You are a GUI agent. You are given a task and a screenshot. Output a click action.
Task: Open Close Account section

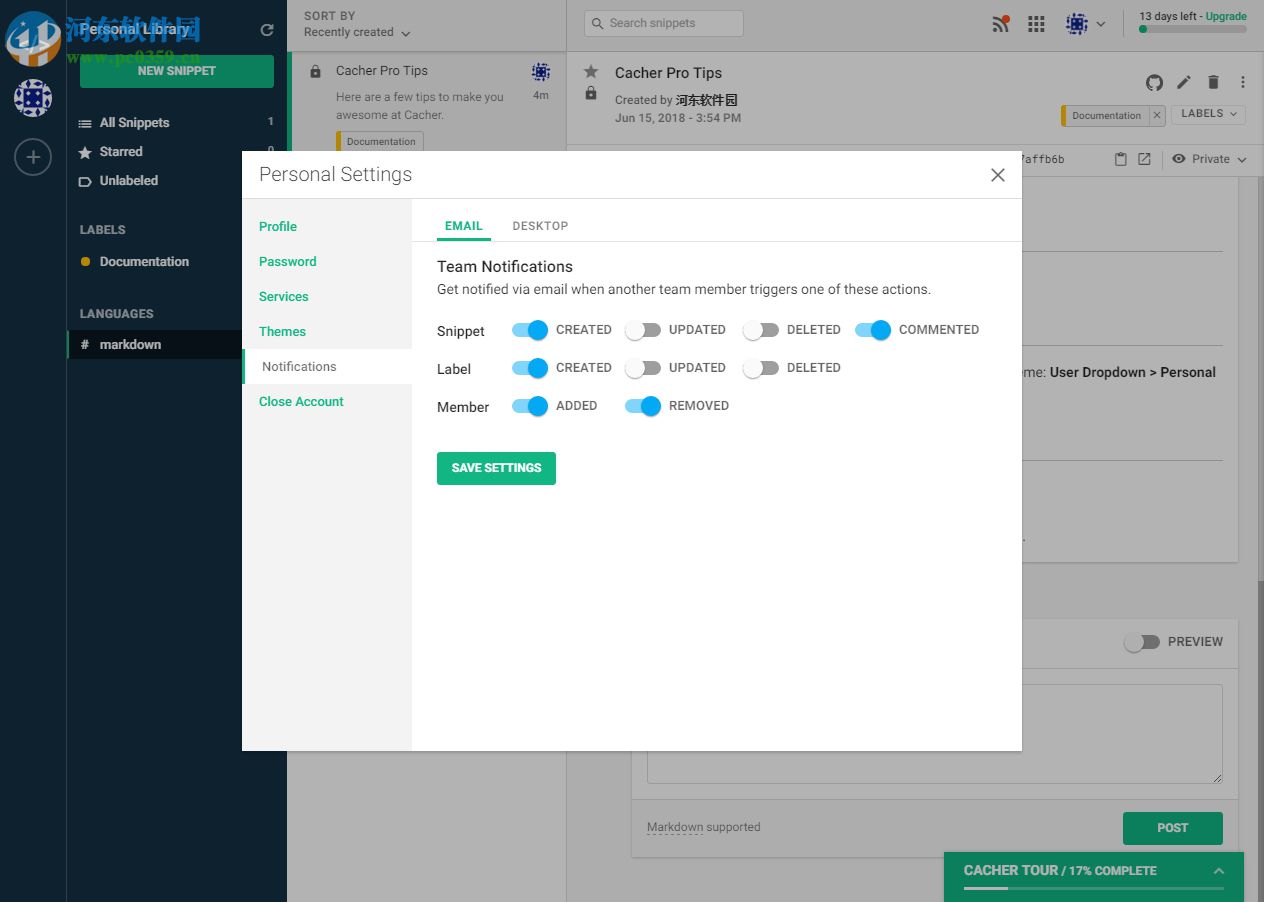tap(301, 402)
